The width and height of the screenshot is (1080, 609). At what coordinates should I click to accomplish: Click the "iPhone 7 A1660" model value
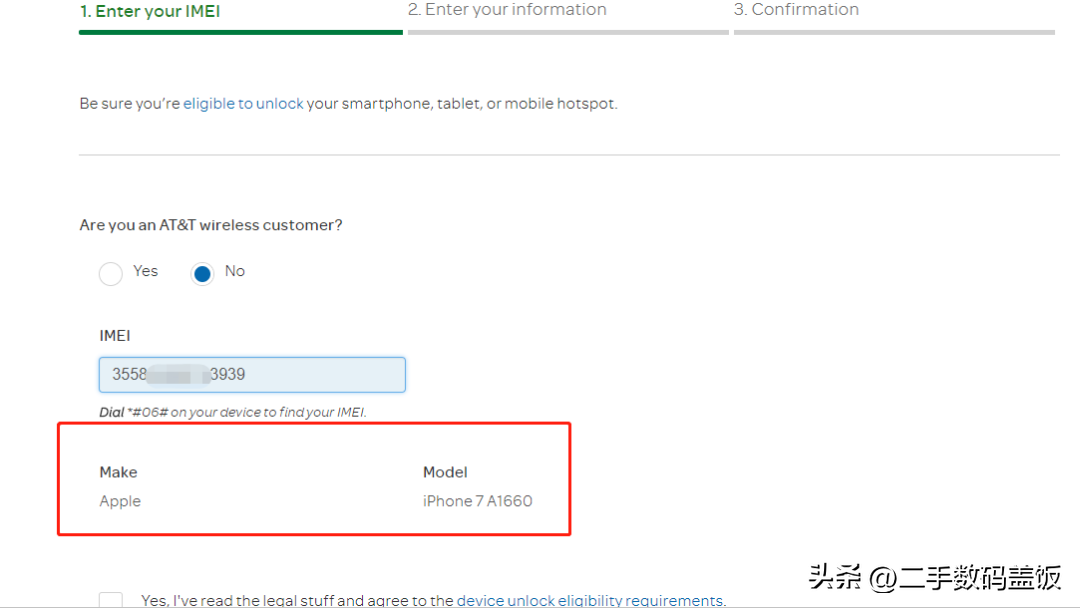[x=477, y=501]
